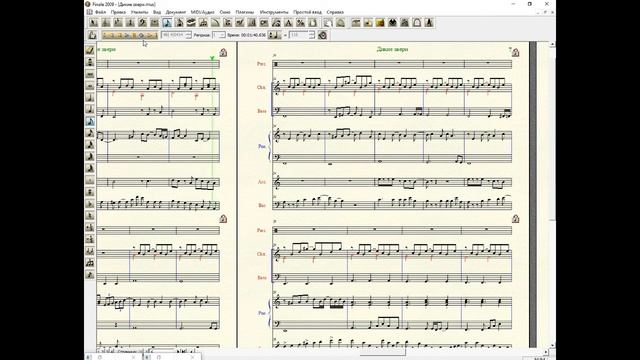This screenshot has height=360, width=640.
Task: Select the Clef tool
Action: [142, 23]
